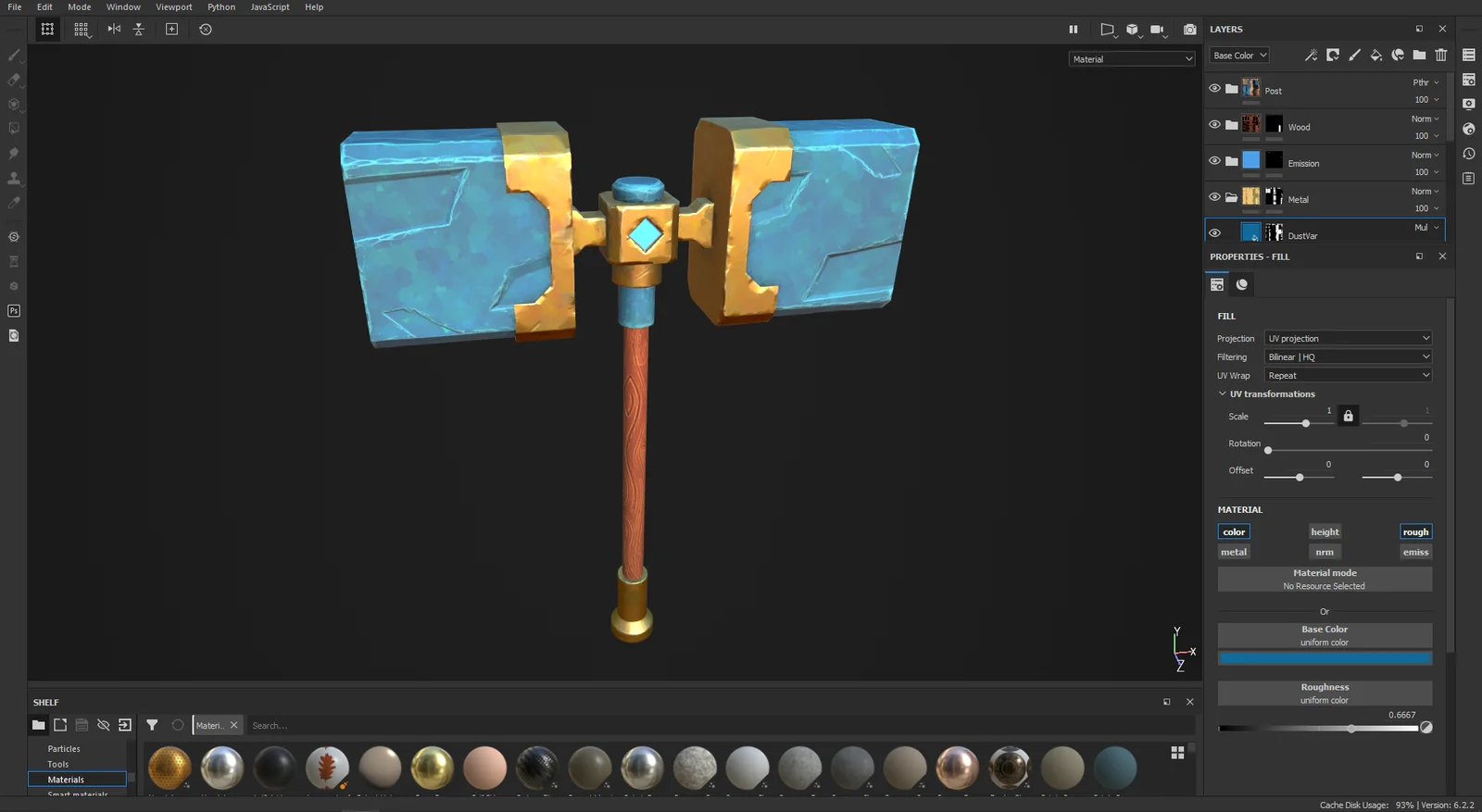
Task: Toggle the color channel button
Action: click(x=1234, y=531)
